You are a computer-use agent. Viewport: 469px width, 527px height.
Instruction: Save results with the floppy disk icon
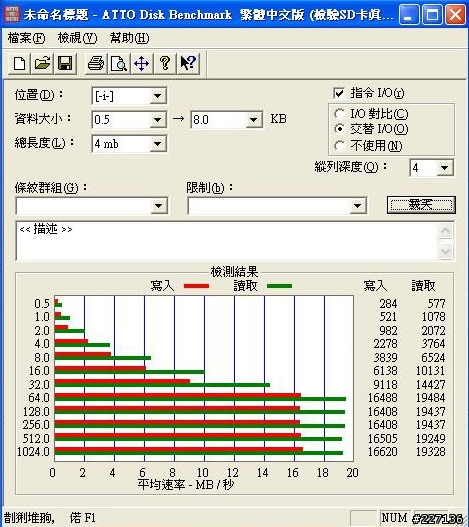tap(65, 63)
